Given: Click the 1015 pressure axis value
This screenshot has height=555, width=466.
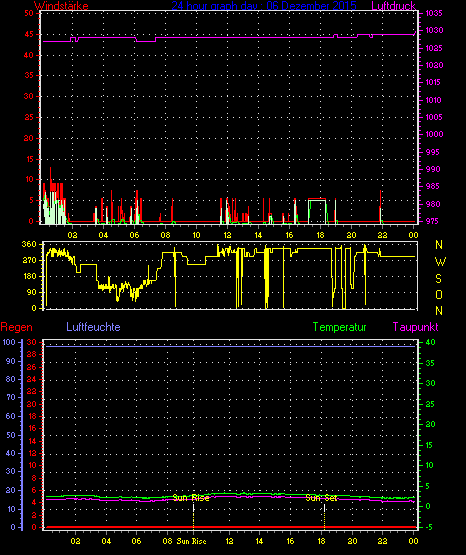Looking at the screenshot, I should 433,82.
